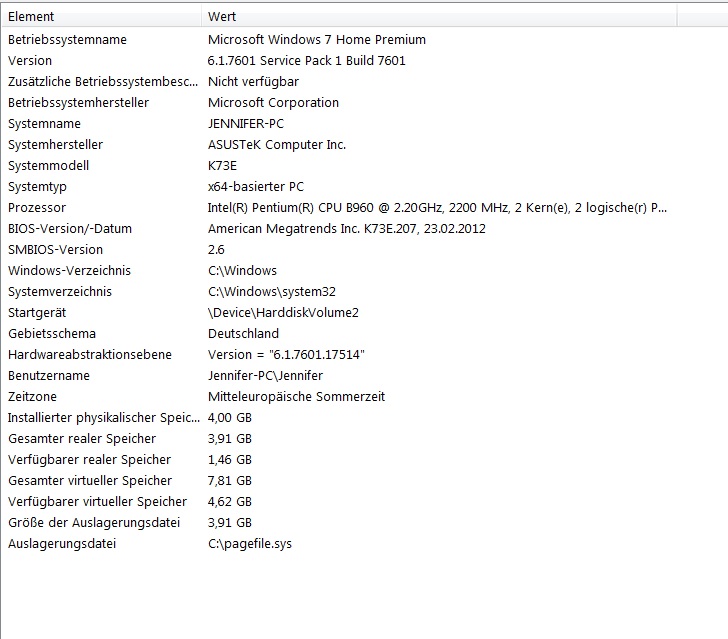Select the Systemname row label
The height and width of the screenshot is (639, 728).
coord(44,124)
